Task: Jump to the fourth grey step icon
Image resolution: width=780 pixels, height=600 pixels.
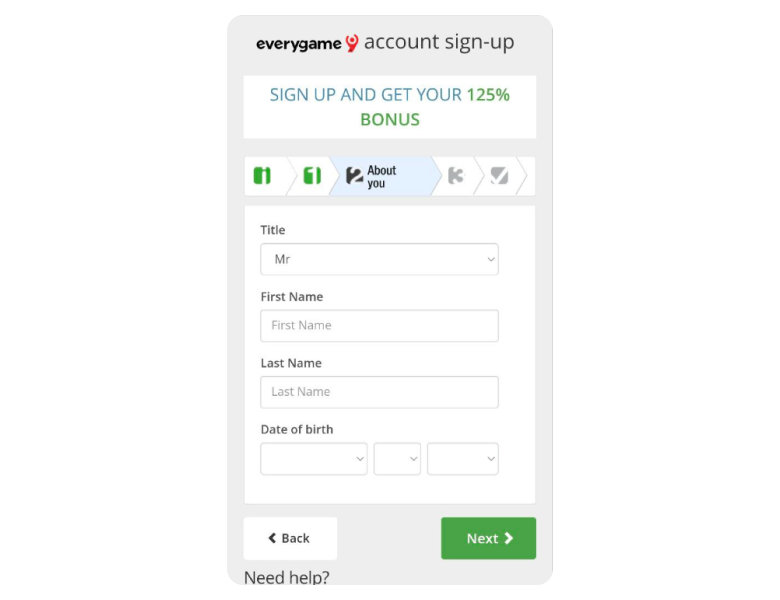Action: 456,176
